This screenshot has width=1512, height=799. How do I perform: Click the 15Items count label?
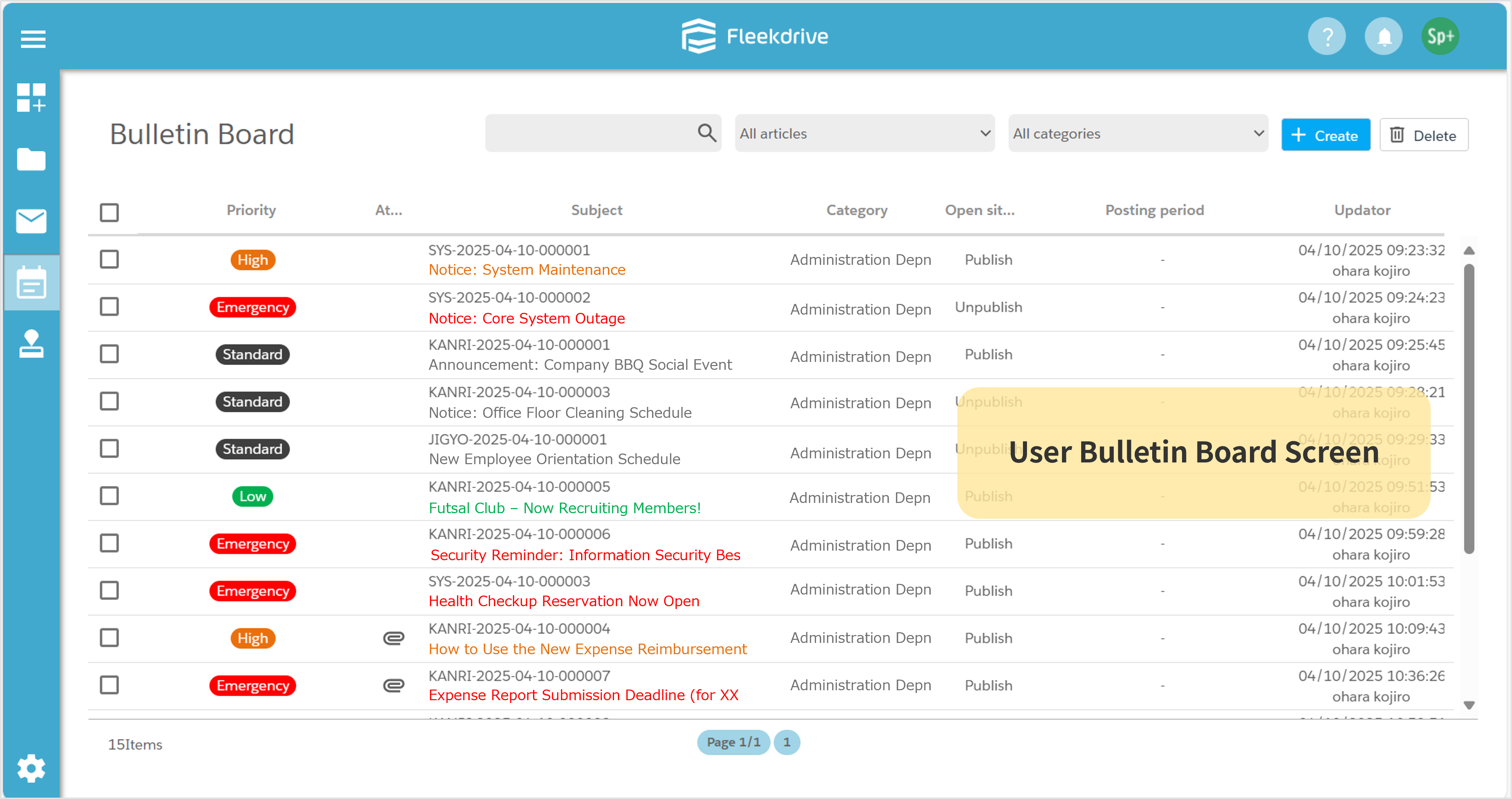tap(135, 744)
